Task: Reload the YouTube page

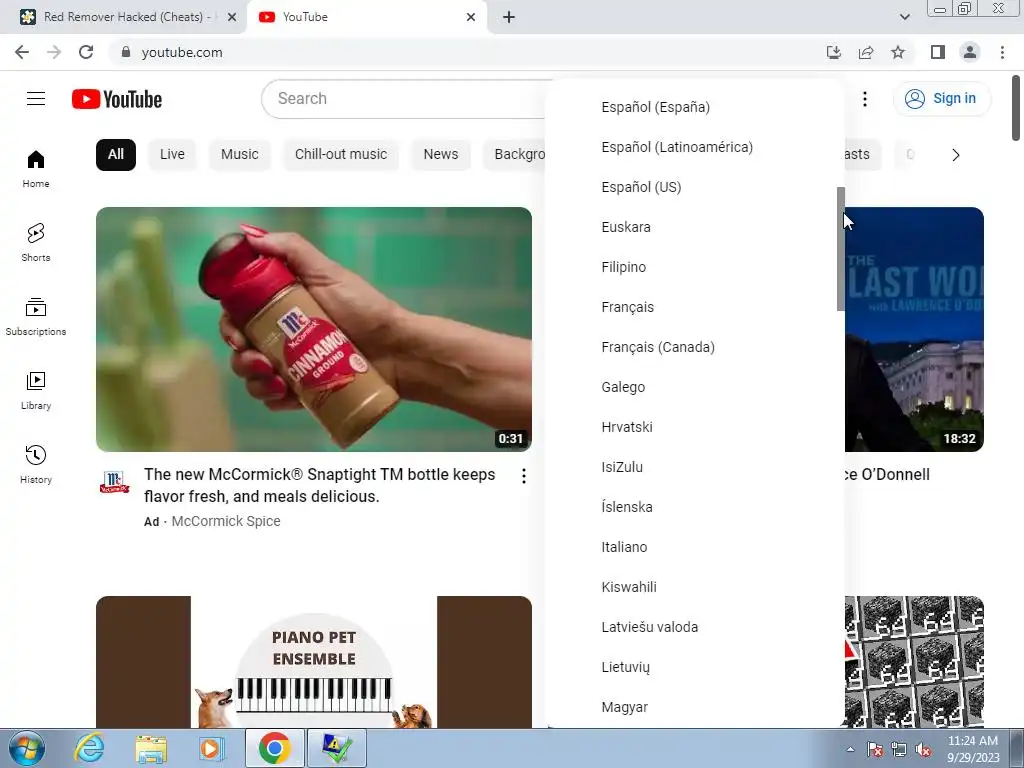Action: (x=86, y=52)
